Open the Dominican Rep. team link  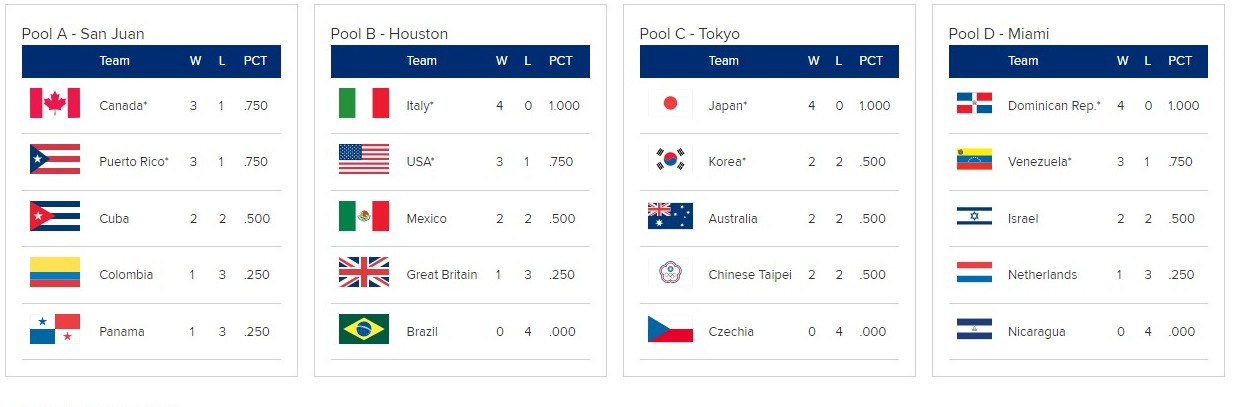[x=1054, y=105]
